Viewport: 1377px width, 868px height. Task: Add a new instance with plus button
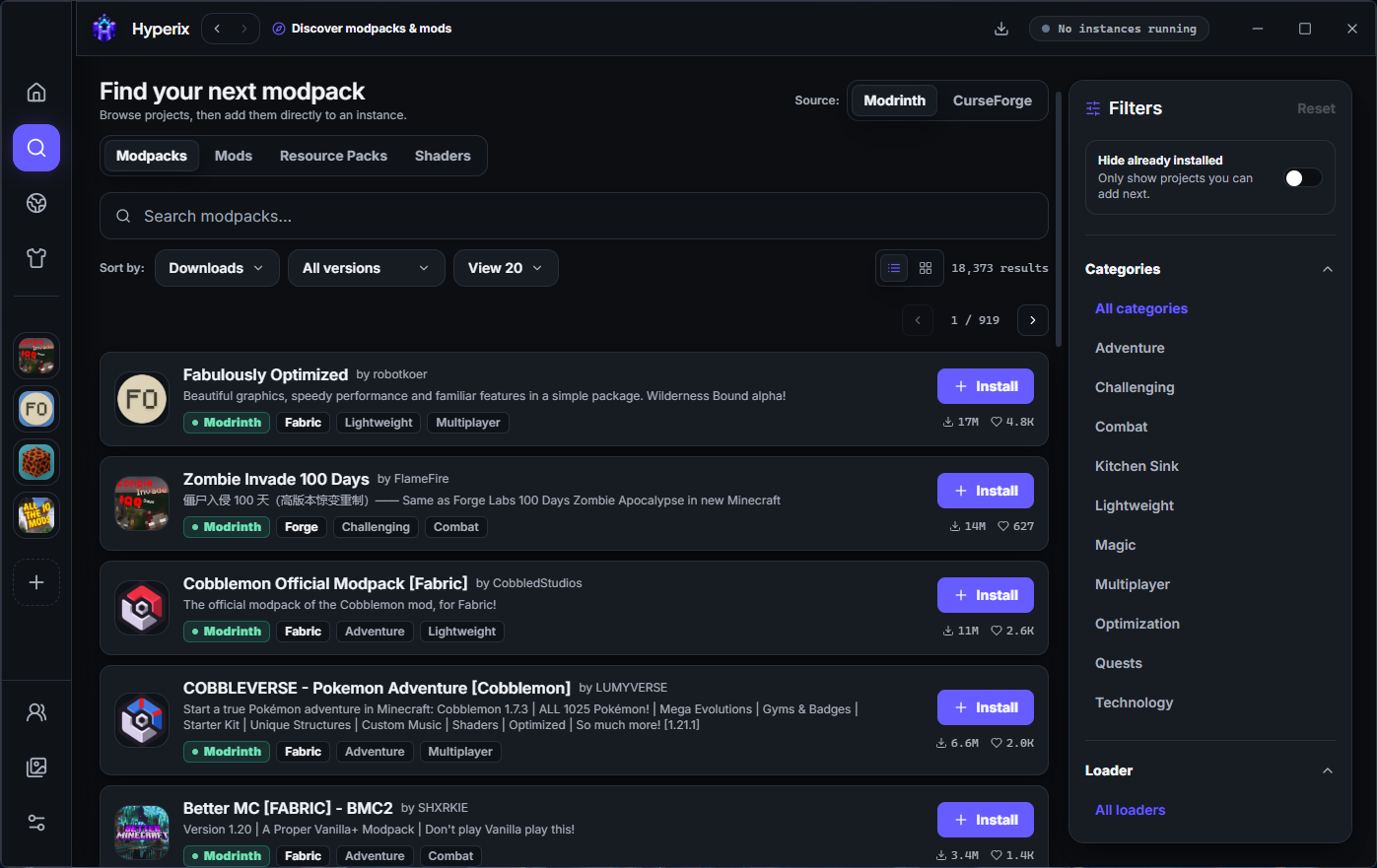tap(36, 582)
